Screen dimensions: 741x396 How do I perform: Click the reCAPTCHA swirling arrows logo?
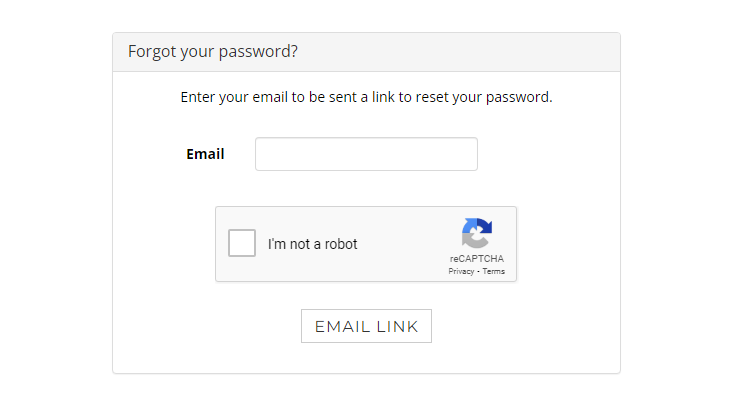pyautogui.click(x=477, y=233)
